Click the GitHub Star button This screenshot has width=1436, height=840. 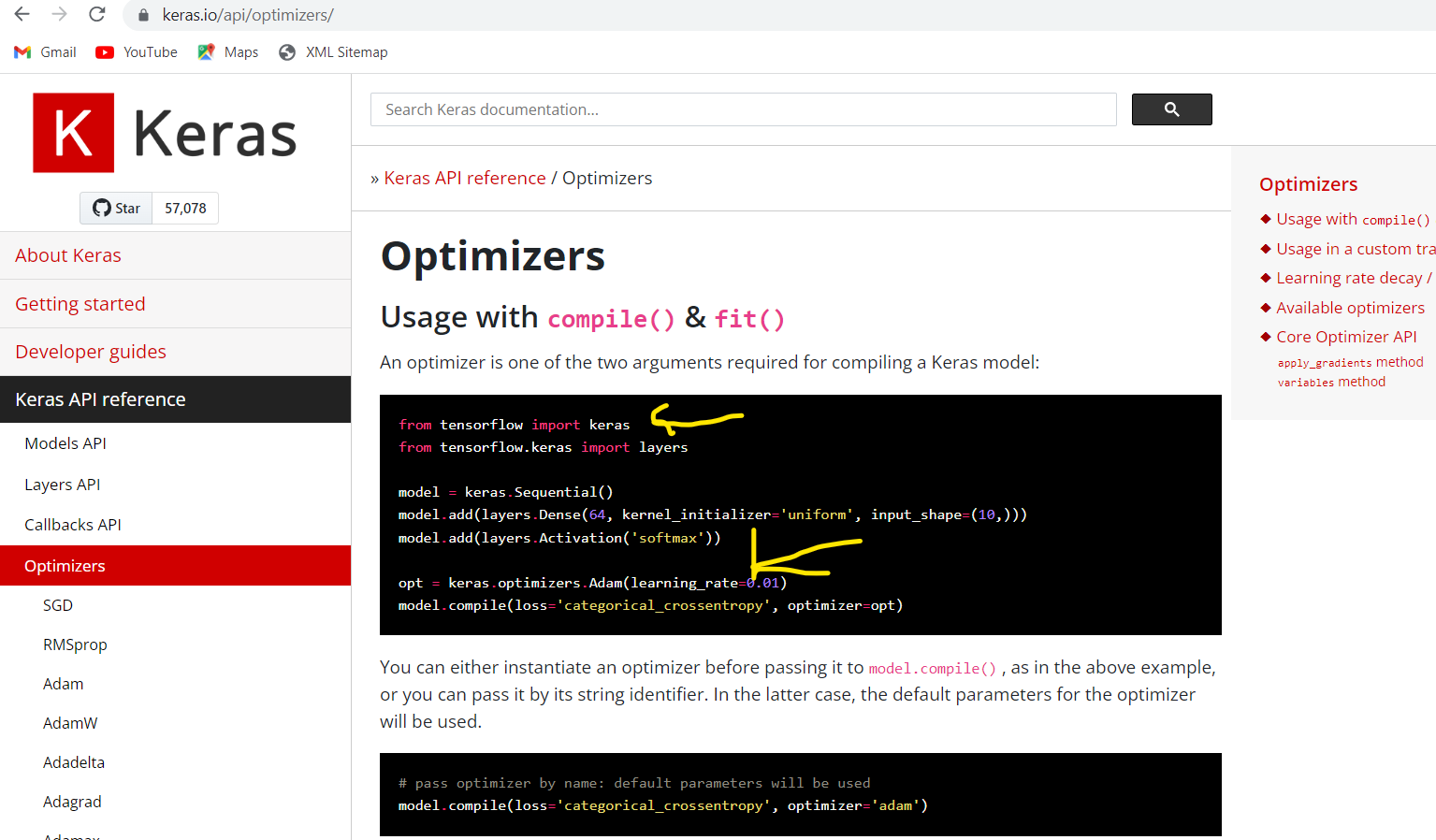click(117, 208)
